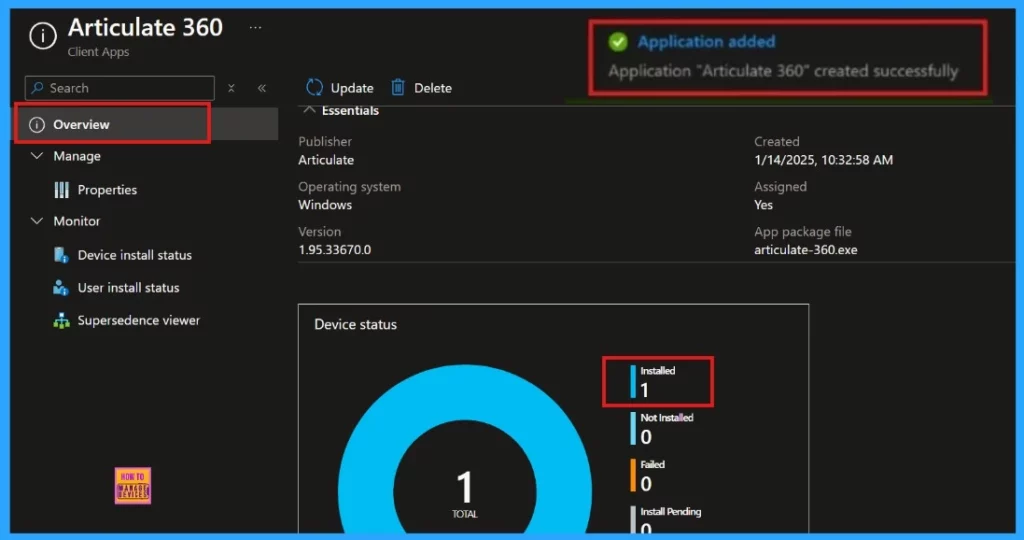Screen dimensions: 1024x540
Task: Open Device install status page
Action: click(135, 255)
